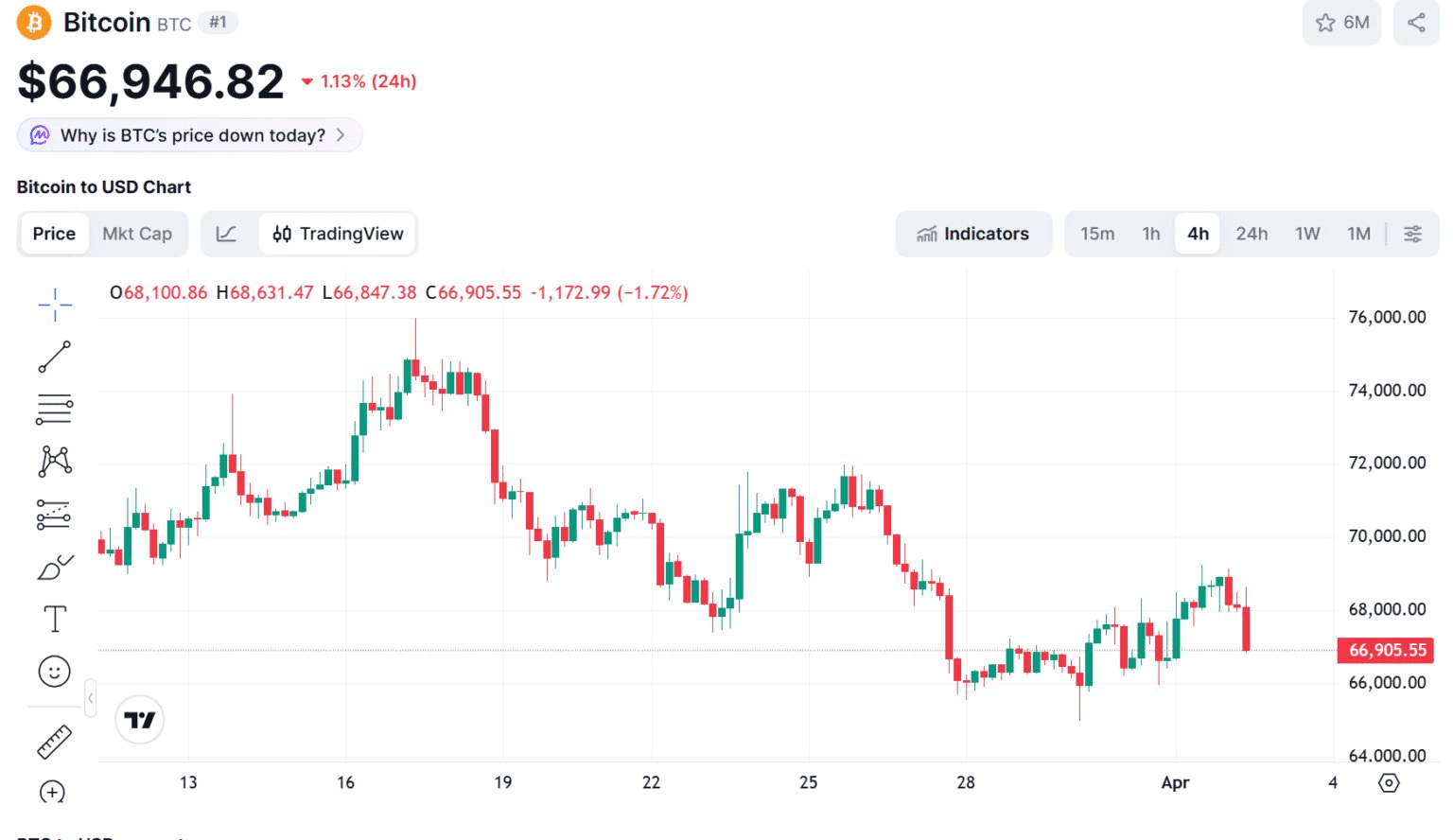1453x840 pixels.
Task: Select the 1W timeframe tab
Action: point(1307,234)
